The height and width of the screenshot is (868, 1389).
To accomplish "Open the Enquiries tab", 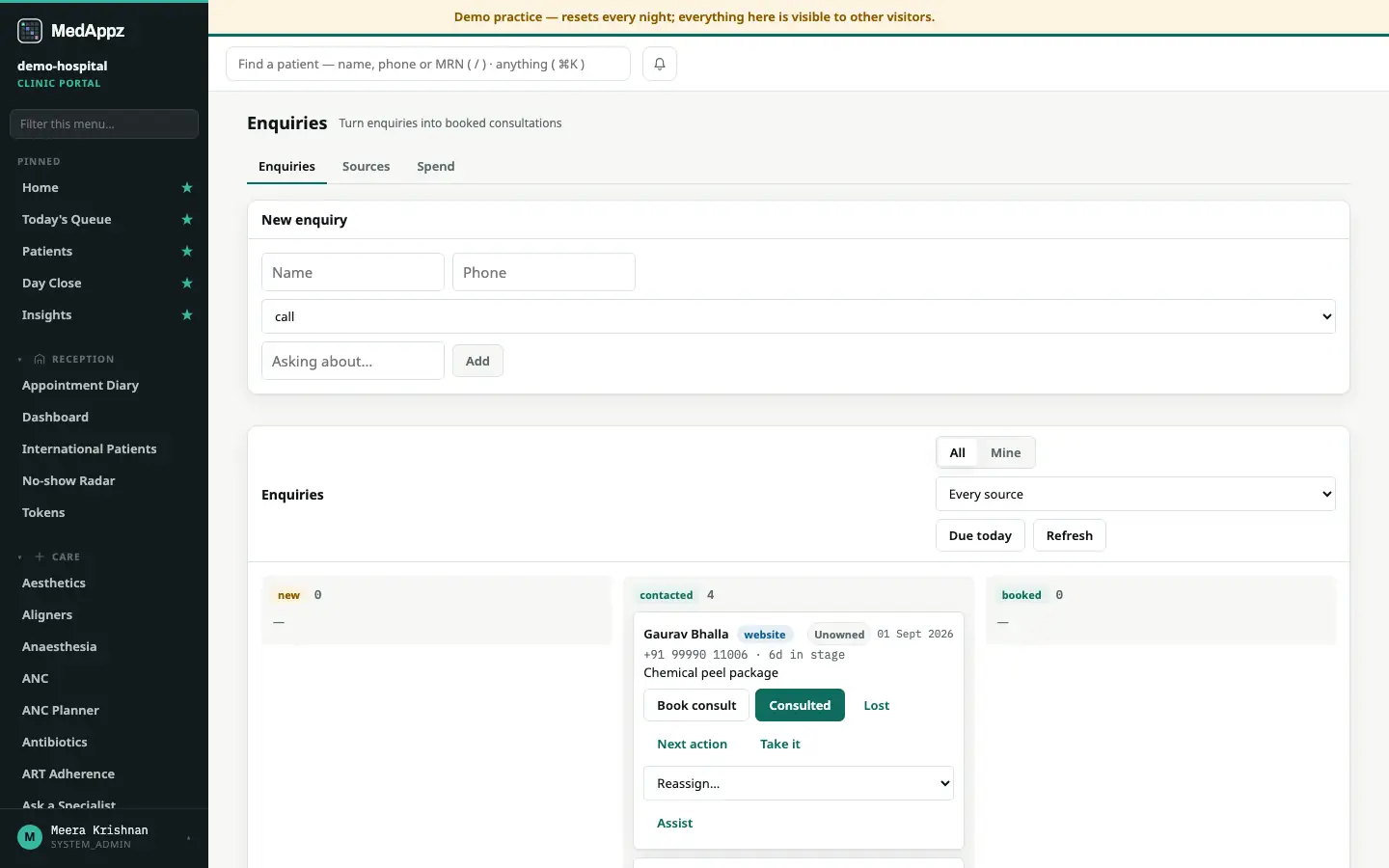I will pyautogui.click(x=286, y=167).
